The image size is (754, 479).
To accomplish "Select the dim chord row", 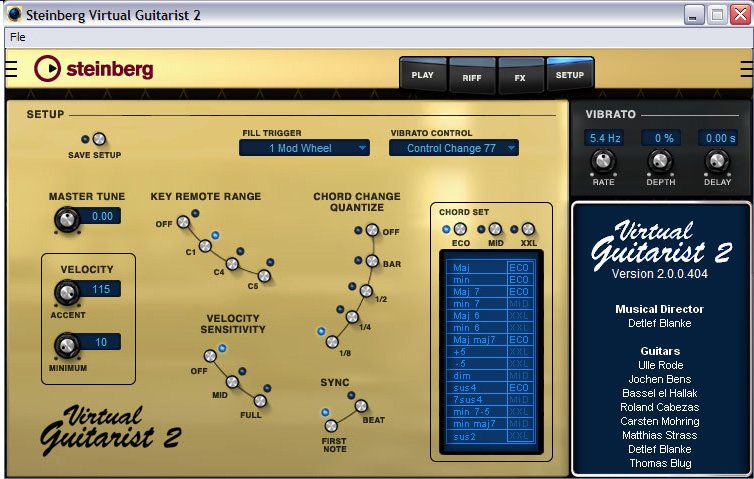I will 490,376.
